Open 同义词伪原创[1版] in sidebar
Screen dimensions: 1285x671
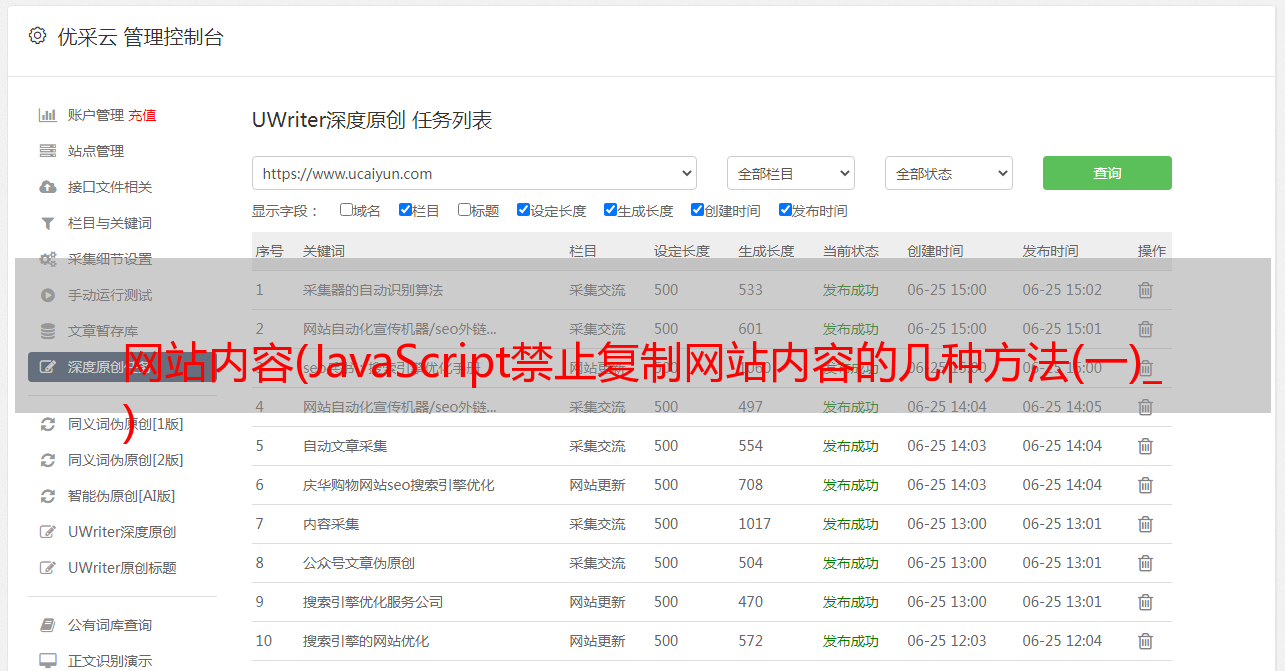pyautogui.click(x=125, y=424)
